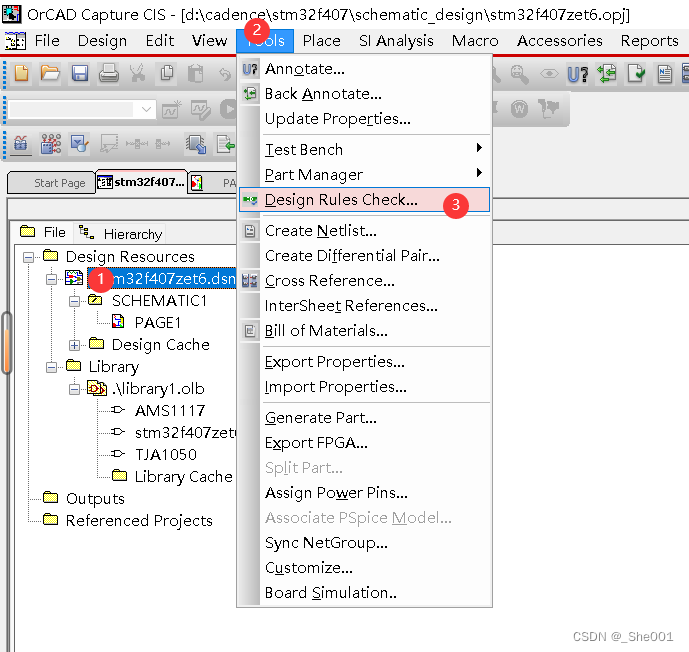Open the Design menu
This screenshot has width=689, height=652.
point(102,41)
